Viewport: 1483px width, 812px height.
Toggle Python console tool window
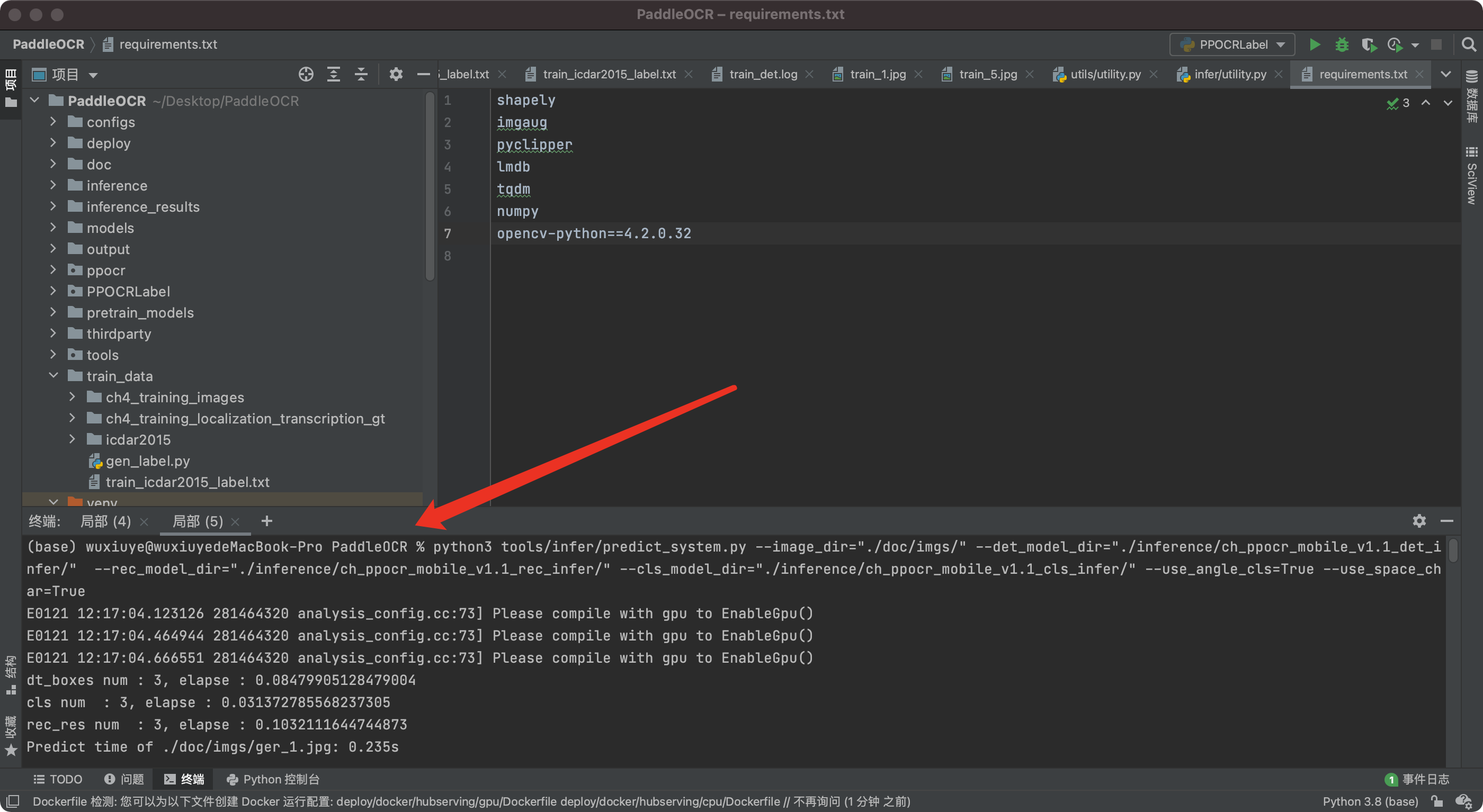coord(273,779)
